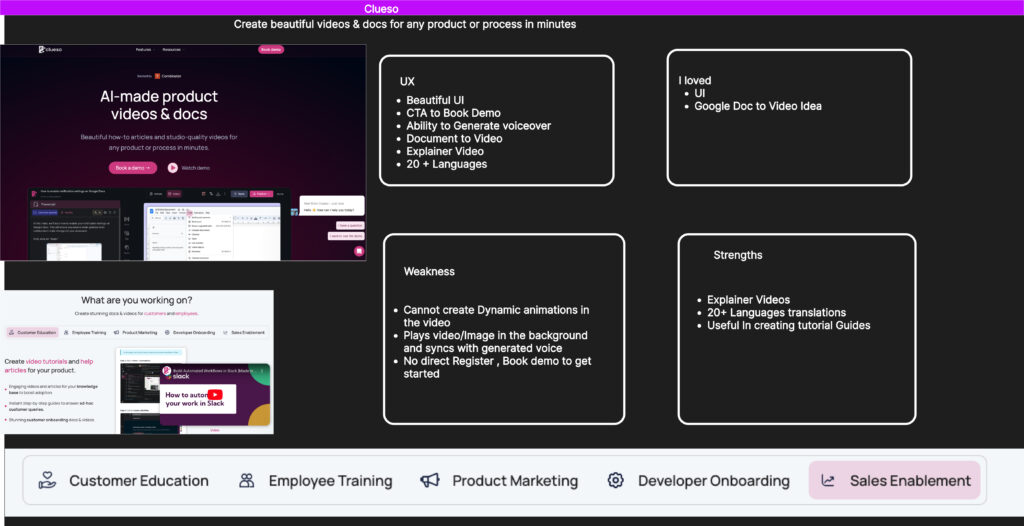The image size is (1024, 526).
Task: Click the Developer Onboarding gear icon
Action: [x=616, y=481]
